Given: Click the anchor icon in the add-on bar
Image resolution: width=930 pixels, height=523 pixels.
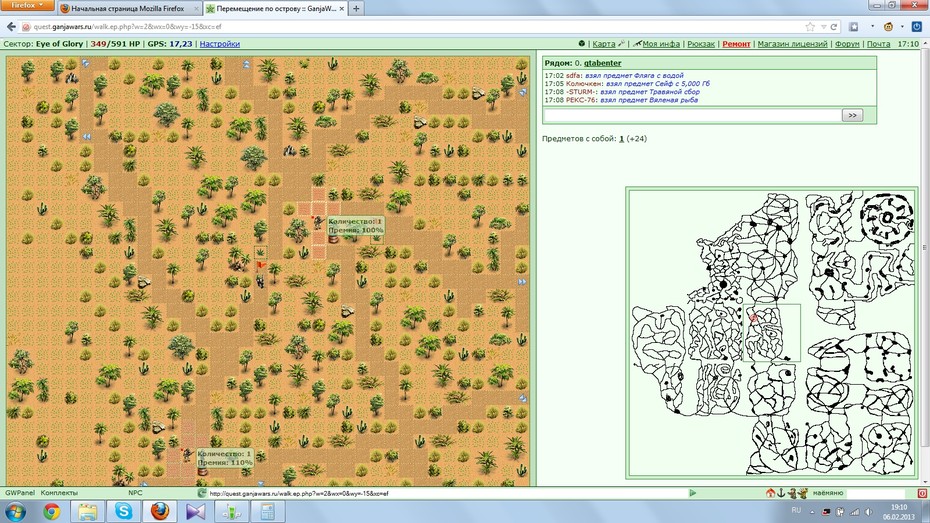Looking at the screenshot, I should pos(781,493).
